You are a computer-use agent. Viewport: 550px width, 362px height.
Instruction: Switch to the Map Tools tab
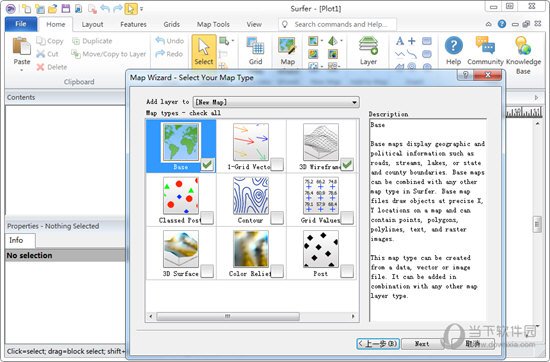[213, 24]
